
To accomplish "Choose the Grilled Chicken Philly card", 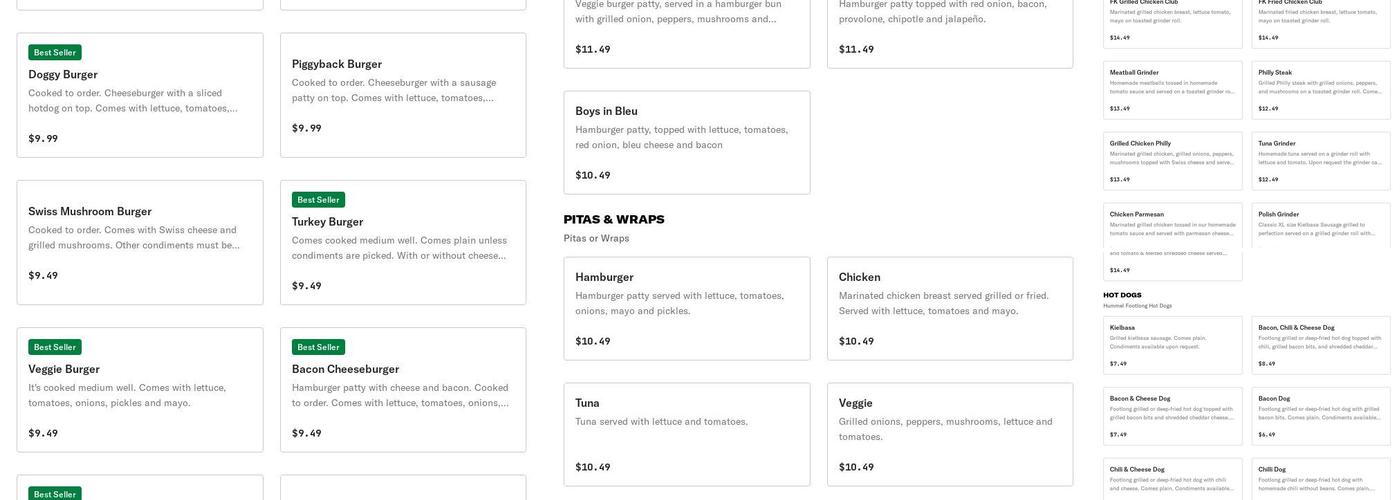I will (x=1173, y=161).
